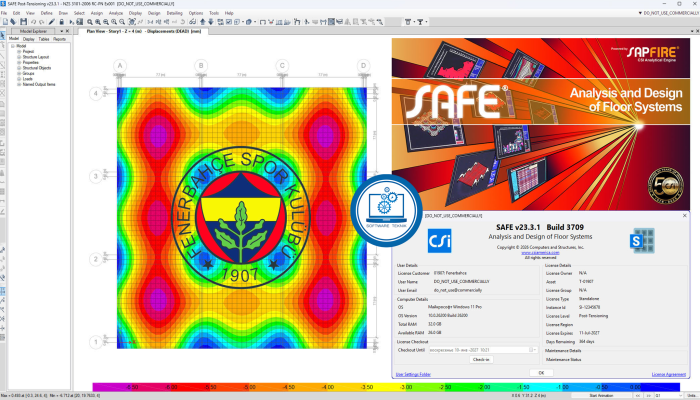Open the Checkout Until date dropdown

(535, 350)
